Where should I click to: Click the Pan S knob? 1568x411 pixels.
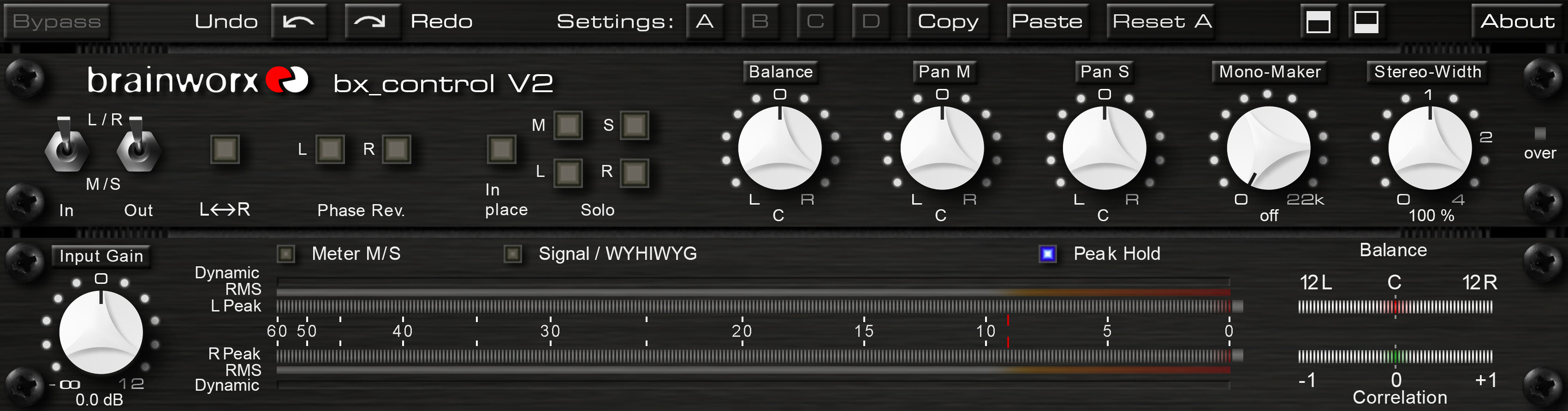click(x=1104, y=148)
